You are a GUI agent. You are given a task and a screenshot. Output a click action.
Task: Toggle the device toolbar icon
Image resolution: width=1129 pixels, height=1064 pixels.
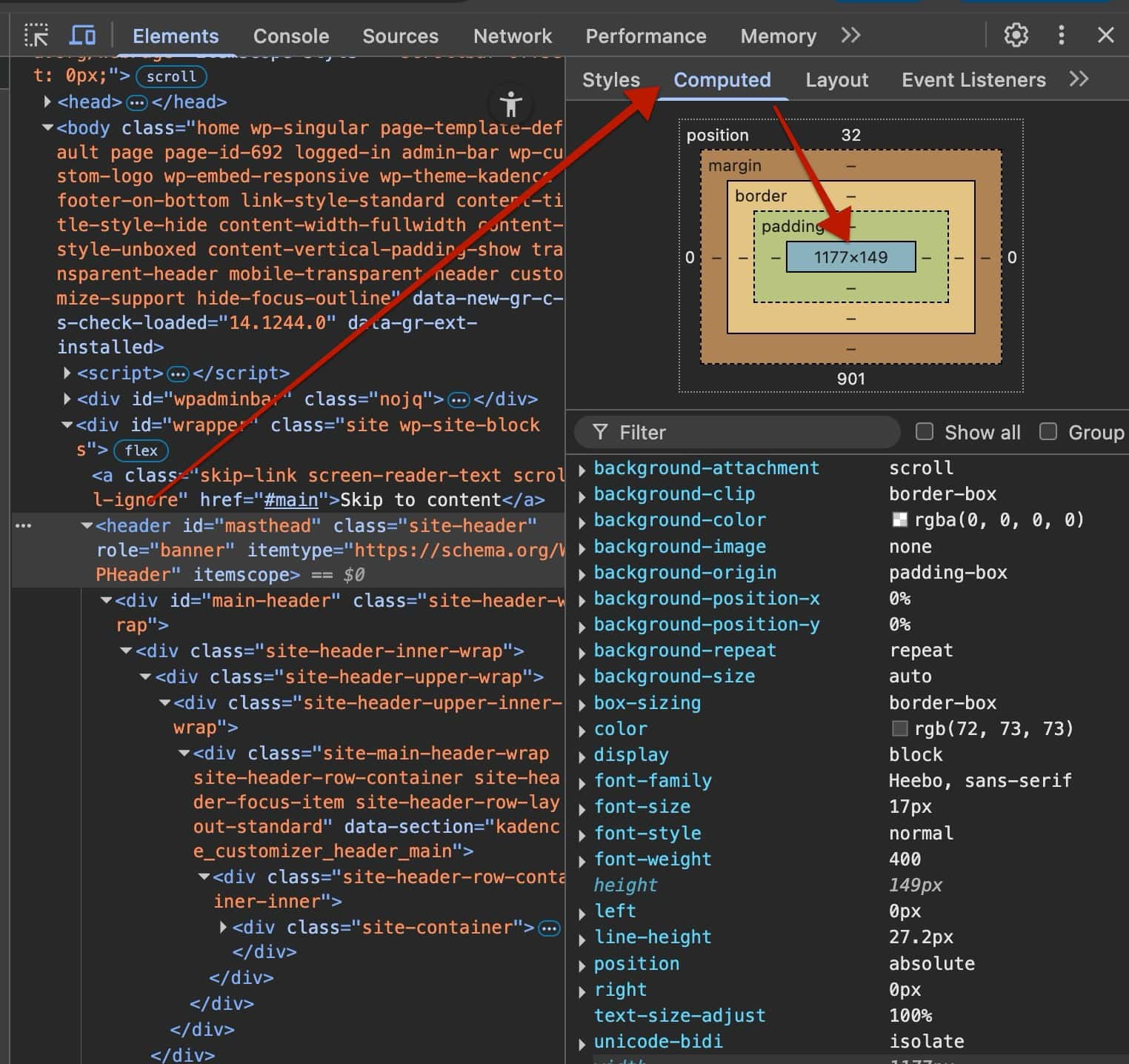[x=82, y=36]
